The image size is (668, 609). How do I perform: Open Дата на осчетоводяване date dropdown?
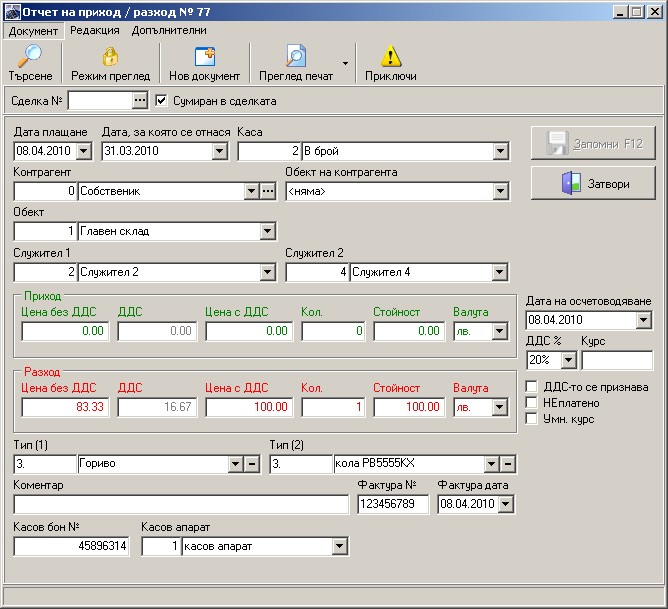pyautogui.click(x=643, y=319)
